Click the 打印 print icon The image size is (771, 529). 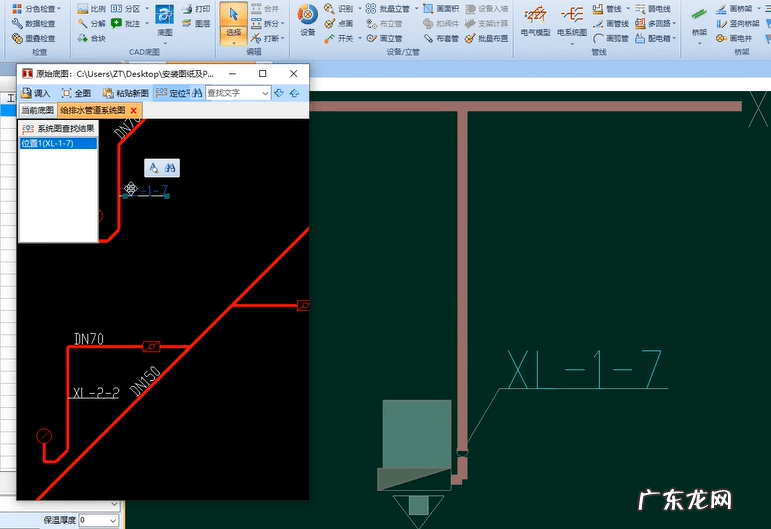click(195, 8)
